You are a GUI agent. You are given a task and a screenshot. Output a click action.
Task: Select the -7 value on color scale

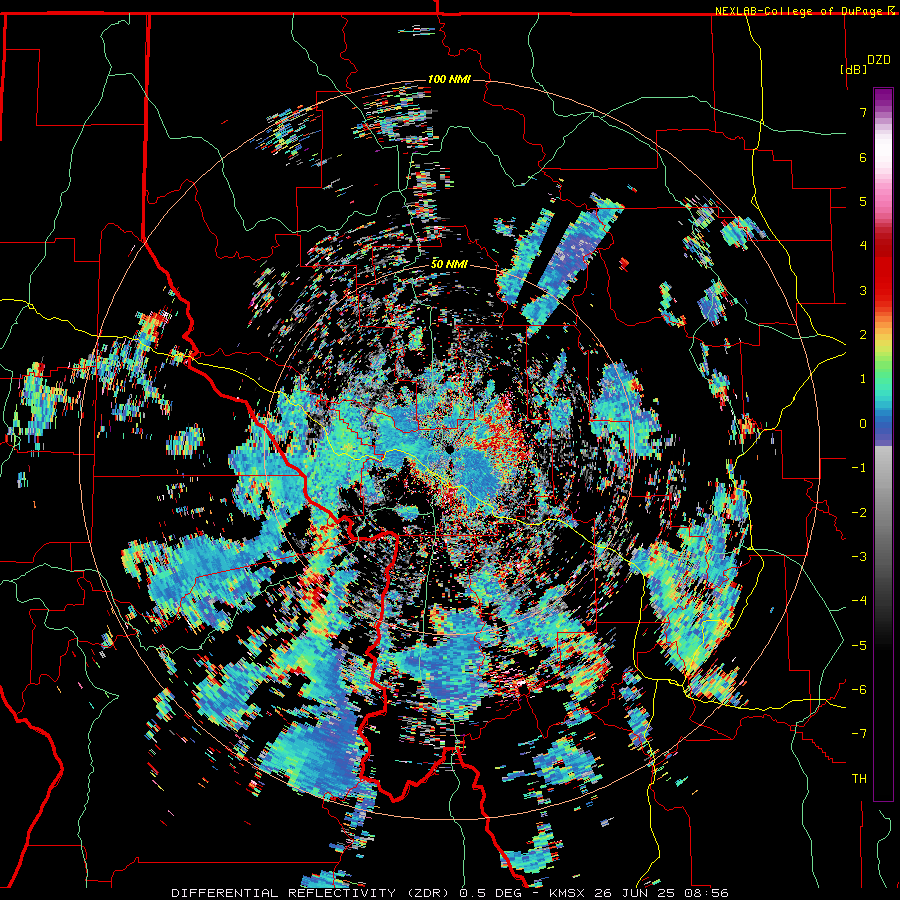(x=859, y=734)
